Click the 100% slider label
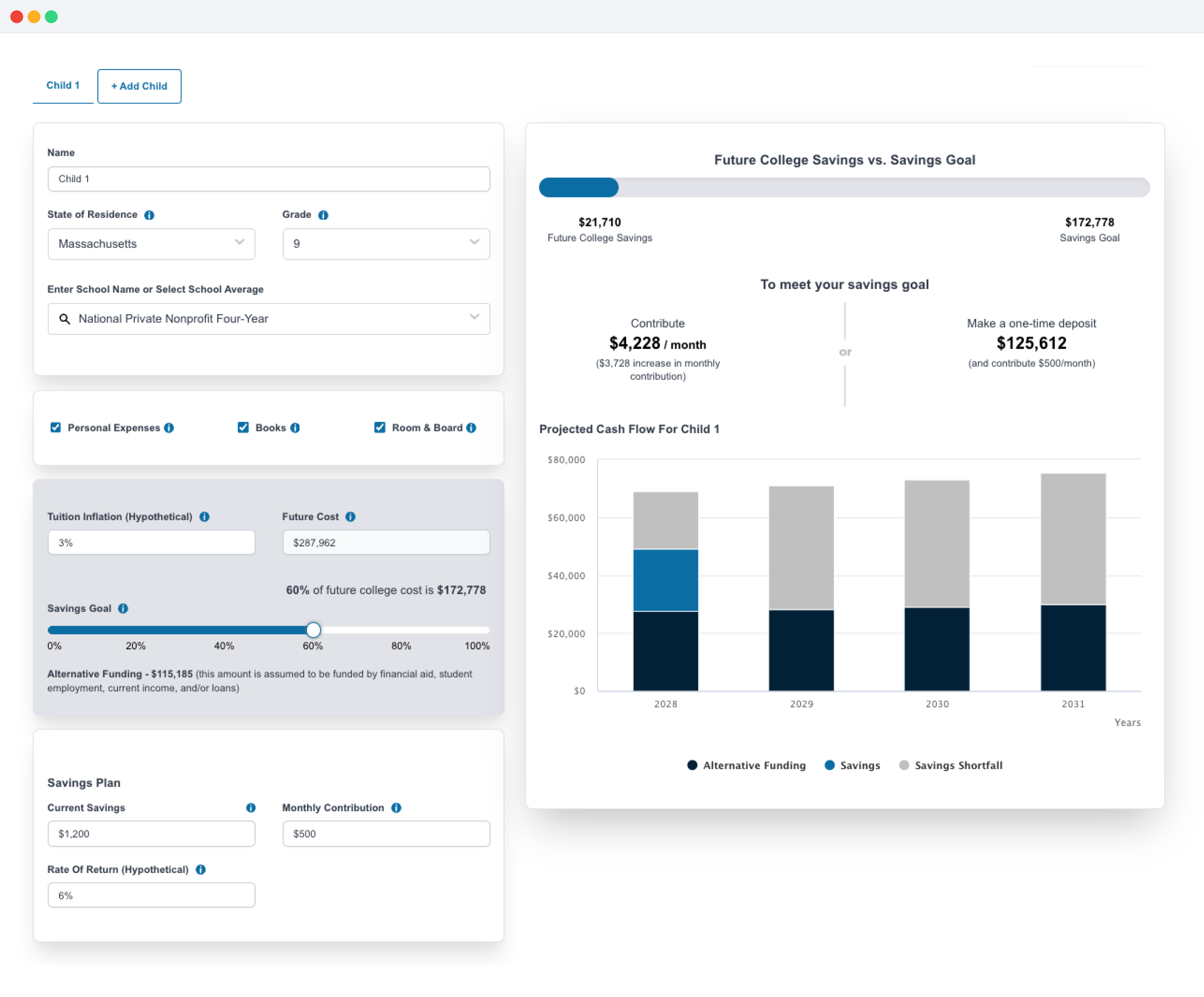 coord(477,646)
